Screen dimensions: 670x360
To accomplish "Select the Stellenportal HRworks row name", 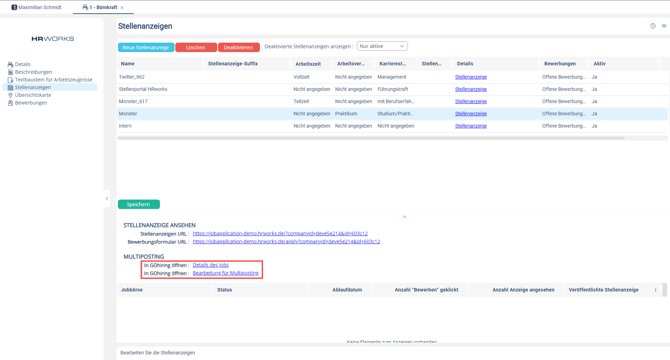I will (143, 89).
